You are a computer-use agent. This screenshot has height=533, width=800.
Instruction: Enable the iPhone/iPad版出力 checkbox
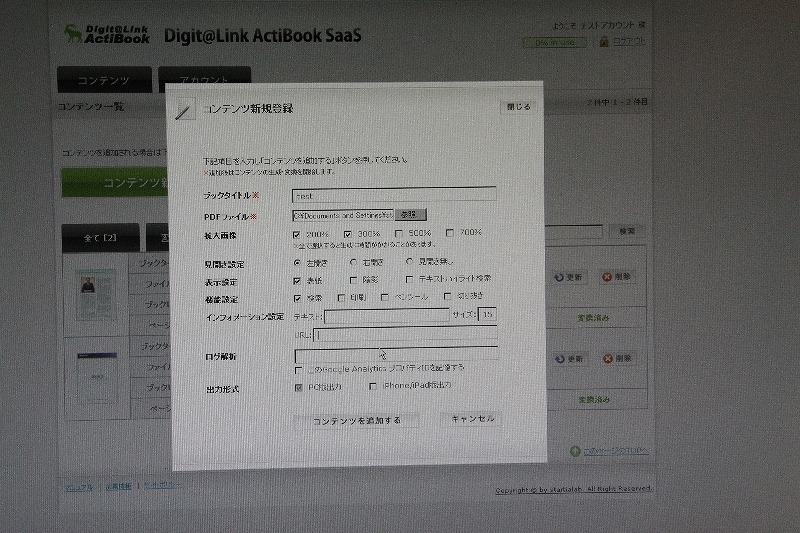coord(373,387)
